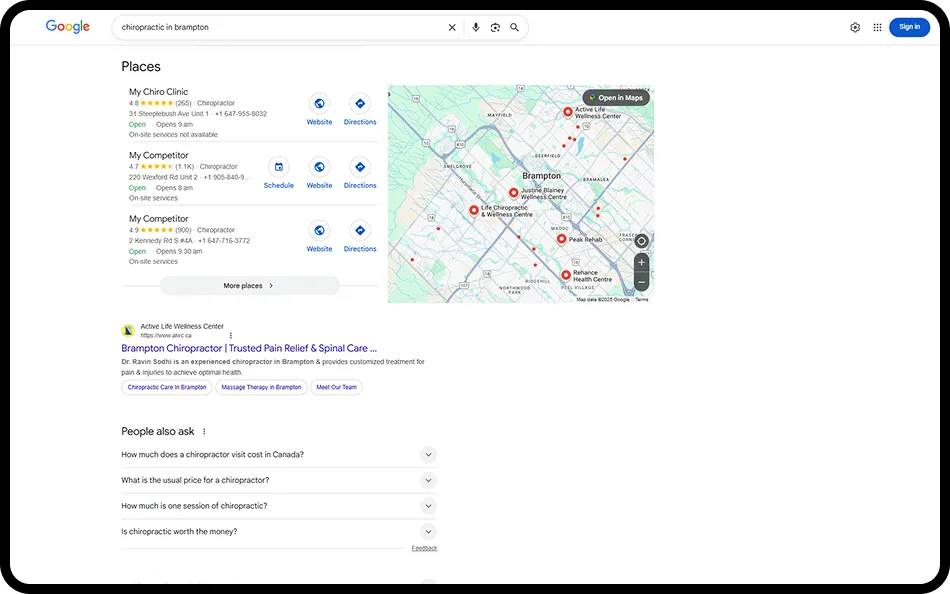Expand What is the usual price question
This screenshot has width=950, height=594.
pyautogui.click(x=279, y=480)
